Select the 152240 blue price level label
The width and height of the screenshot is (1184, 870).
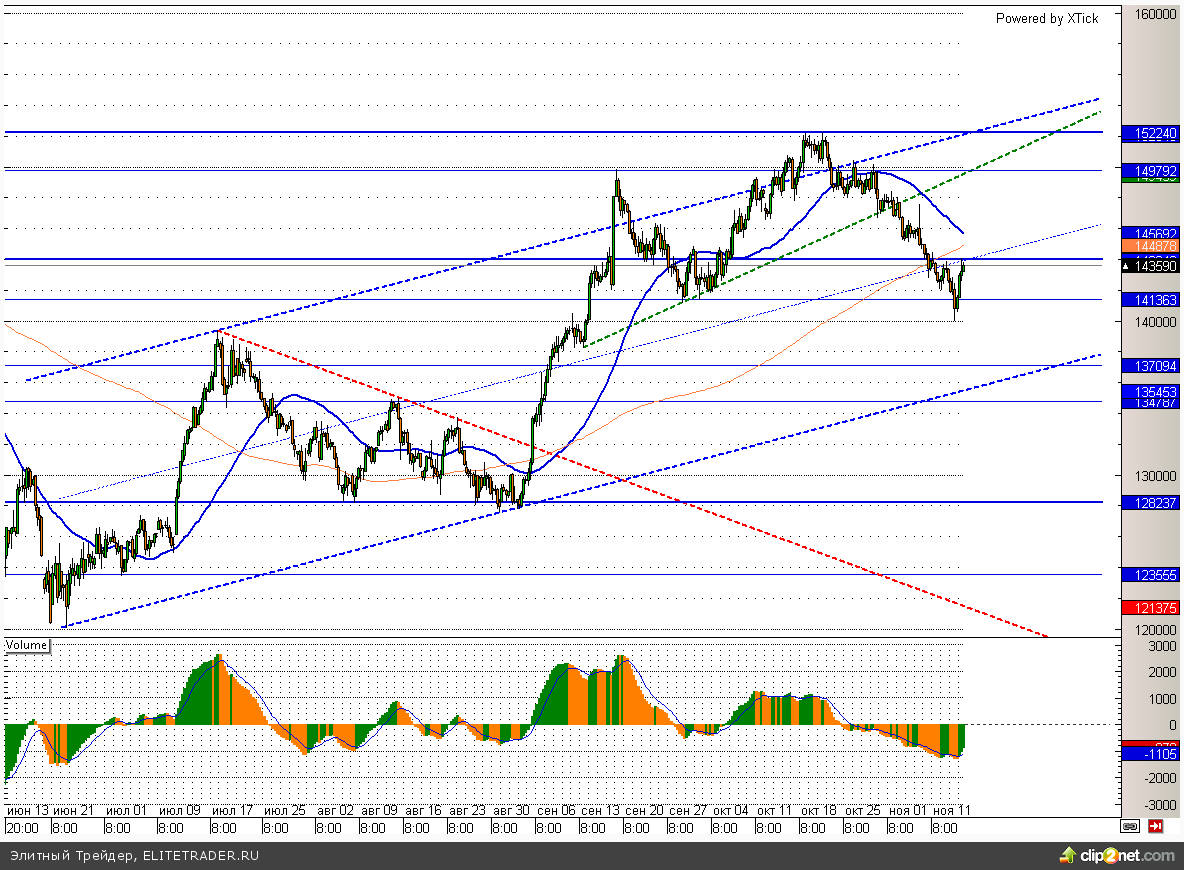pyautogui.click(x=1150, y=133)
